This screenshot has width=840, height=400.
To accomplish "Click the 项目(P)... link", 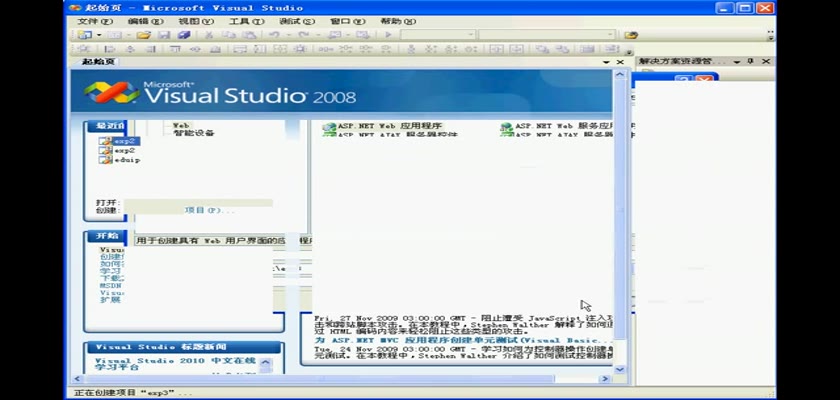I will pyautogui.click(x=209, y=210).
